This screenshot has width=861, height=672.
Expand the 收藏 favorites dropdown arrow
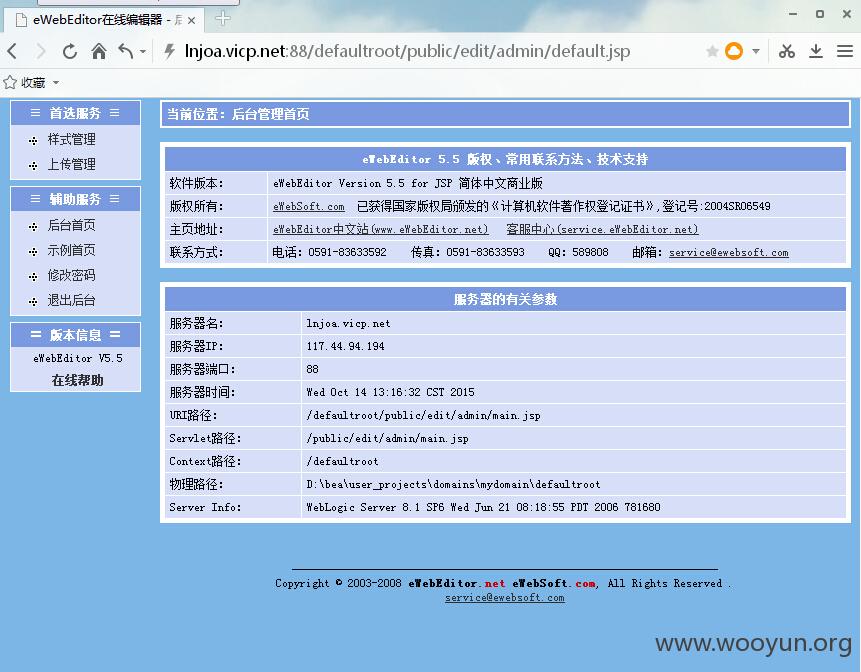tap(55, 83)
